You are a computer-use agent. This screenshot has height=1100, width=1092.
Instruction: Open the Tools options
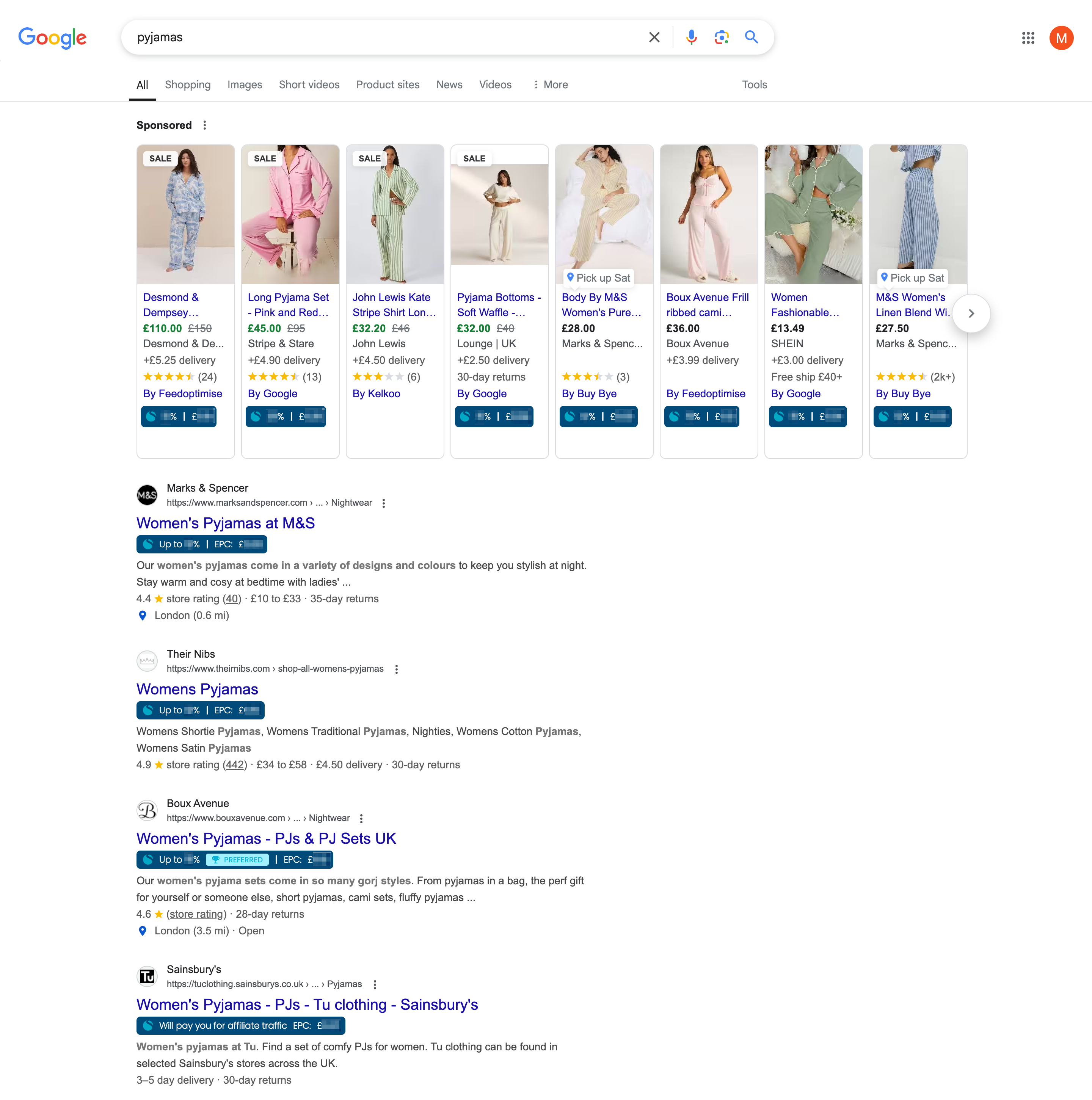[x=754, y=85]
